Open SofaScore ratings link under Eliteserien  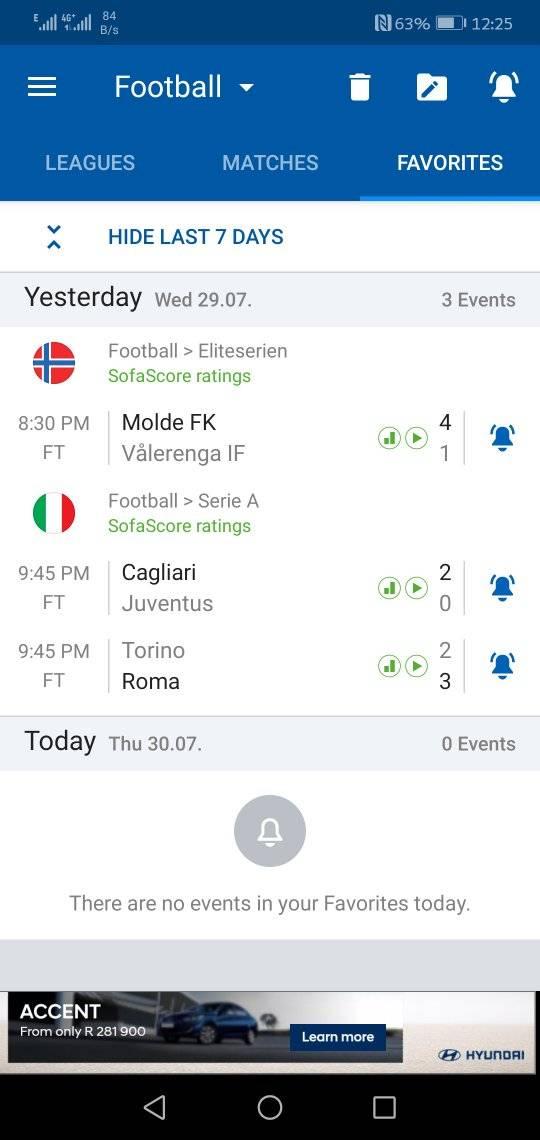coord(180,376)
